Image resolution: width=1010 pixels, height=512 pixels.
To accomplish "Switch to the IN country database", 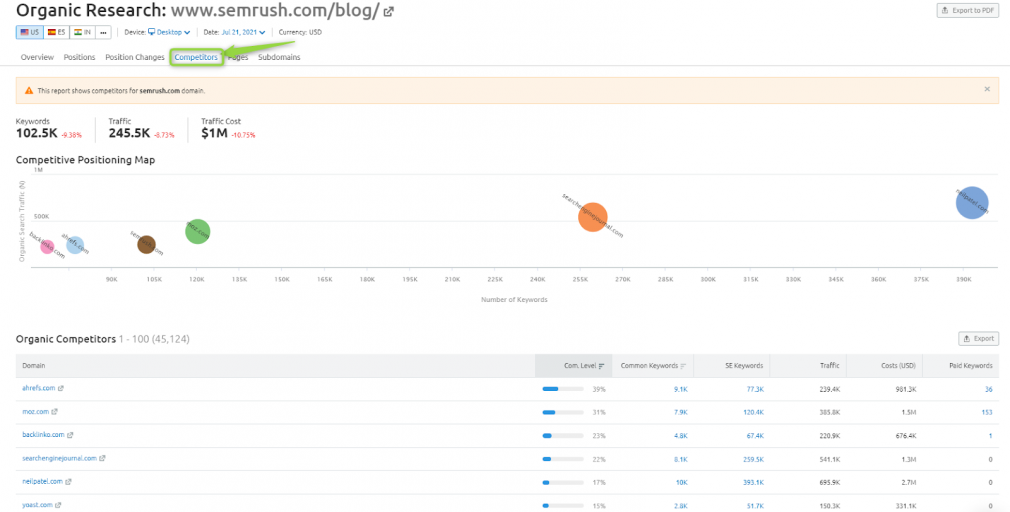I will (x=83, y=32).
